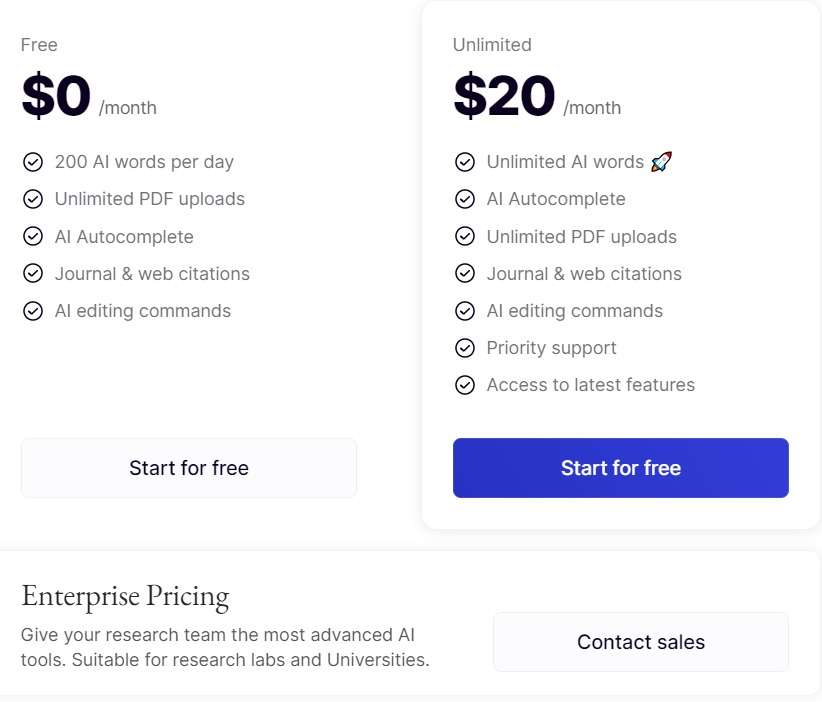The width and height of the screenshot is (822, 702).
Task: Click the Free plan title label
Action: pyautogui.click(x=39, y=45)
